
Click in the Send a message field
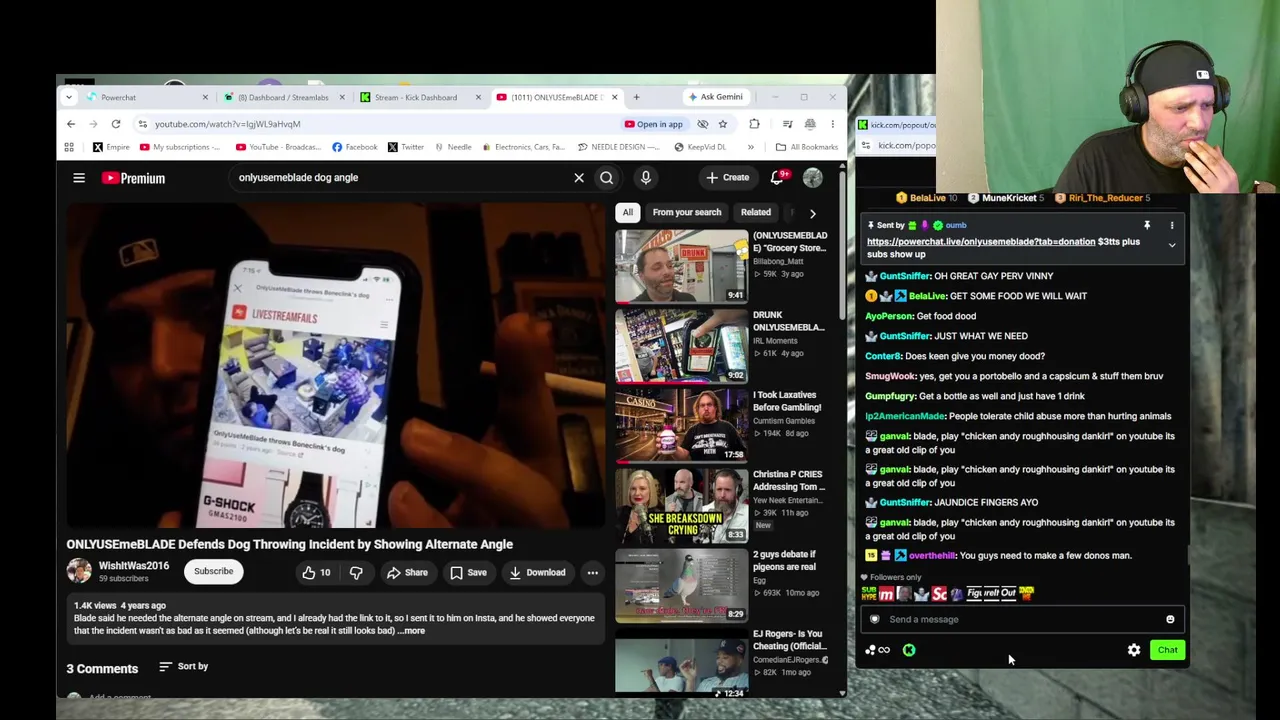pyautogui.click(x=1022, y=619)
